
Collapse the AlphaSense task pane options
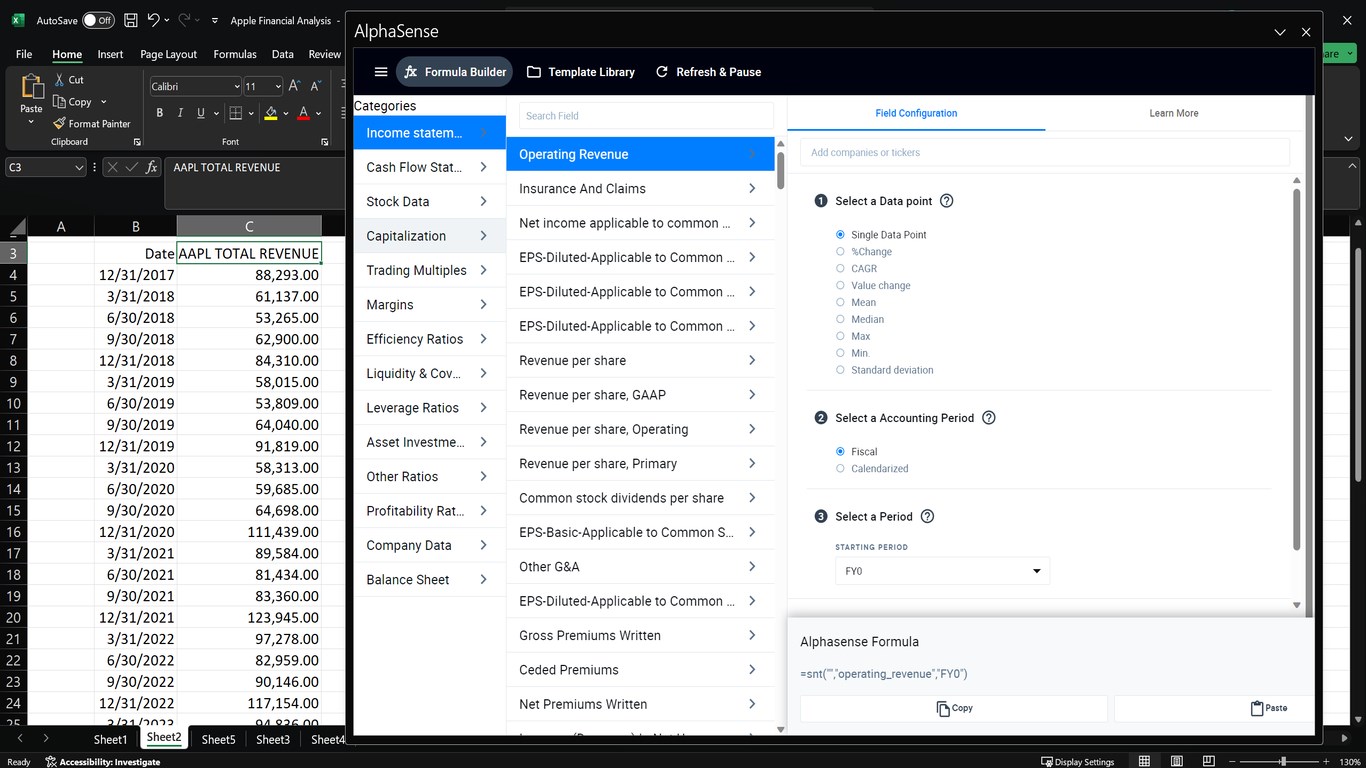click(x=1280, y=32)
